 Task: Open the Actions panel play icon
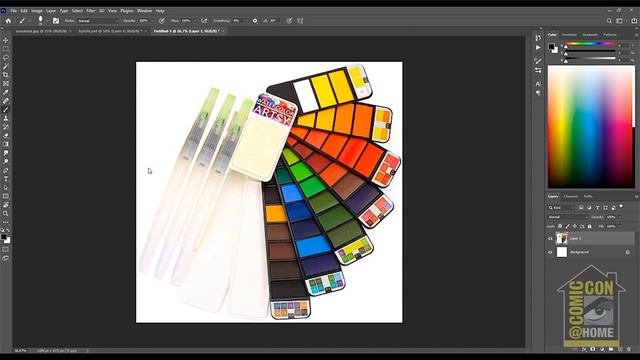[538, 48]
